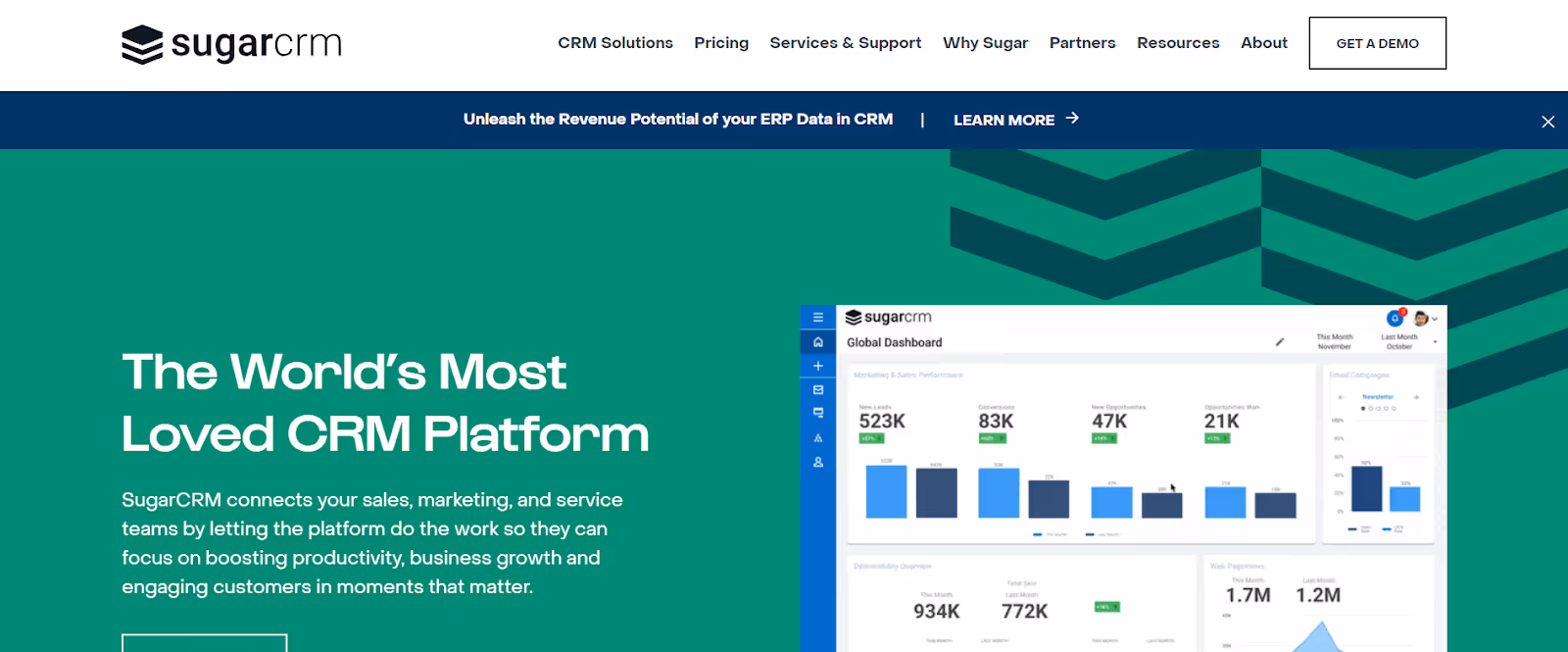Open the Partners menu

(1083, 43)
